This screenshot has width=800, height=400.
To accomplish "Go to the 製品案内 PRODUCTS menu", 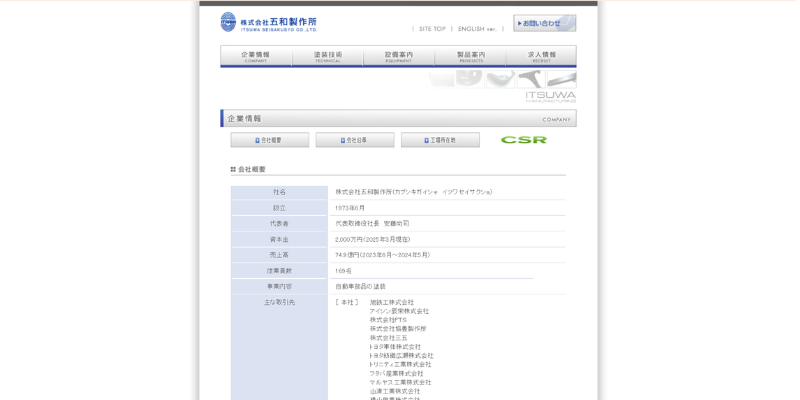I will coord(470,56).
